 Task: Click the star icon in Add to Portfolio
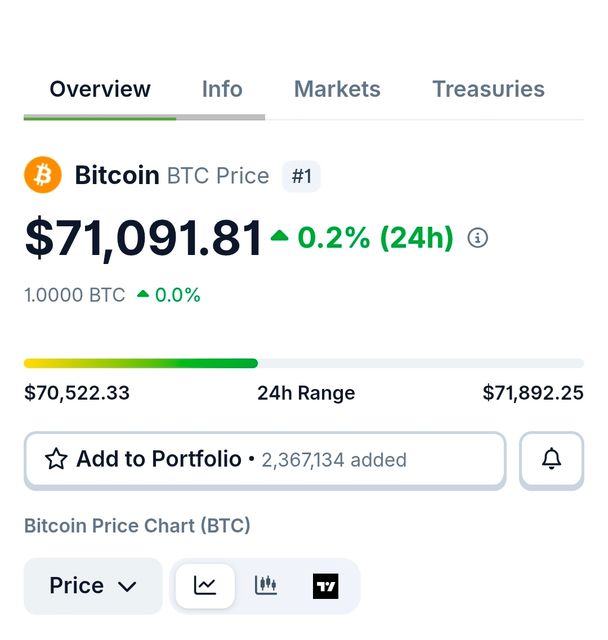coord(57,459)
